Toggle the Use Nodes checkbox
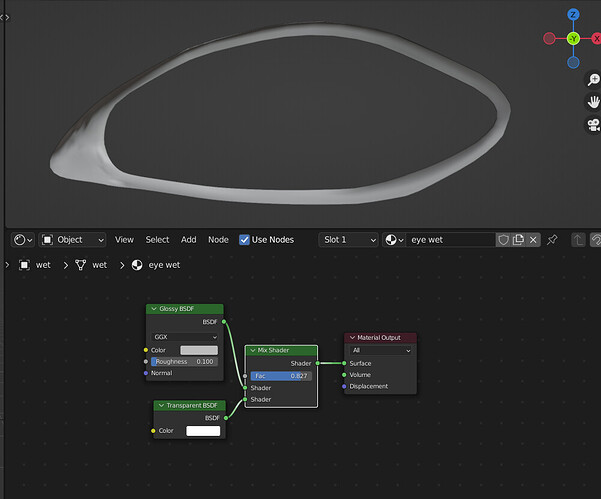 click(244, 240)
